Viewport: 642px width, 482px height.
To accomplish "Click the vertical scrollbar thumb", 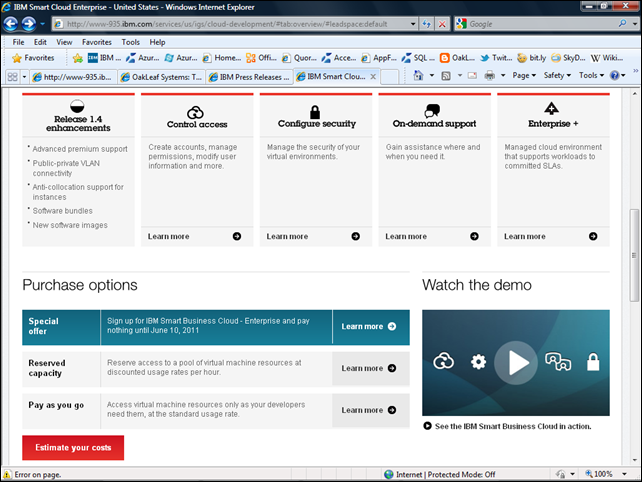I will click(634, 255).
